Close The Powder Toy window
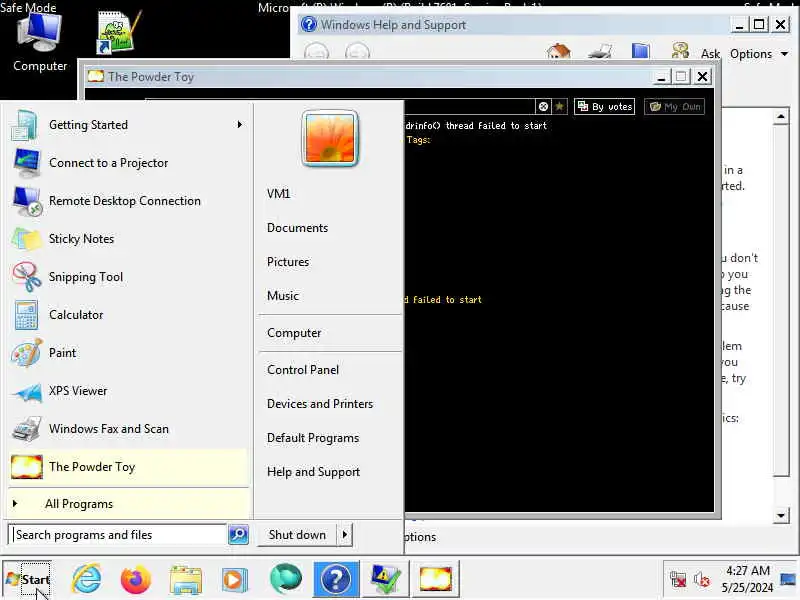Image resolution: width=800 pixels, height=600 pixels. coord(703,77)
